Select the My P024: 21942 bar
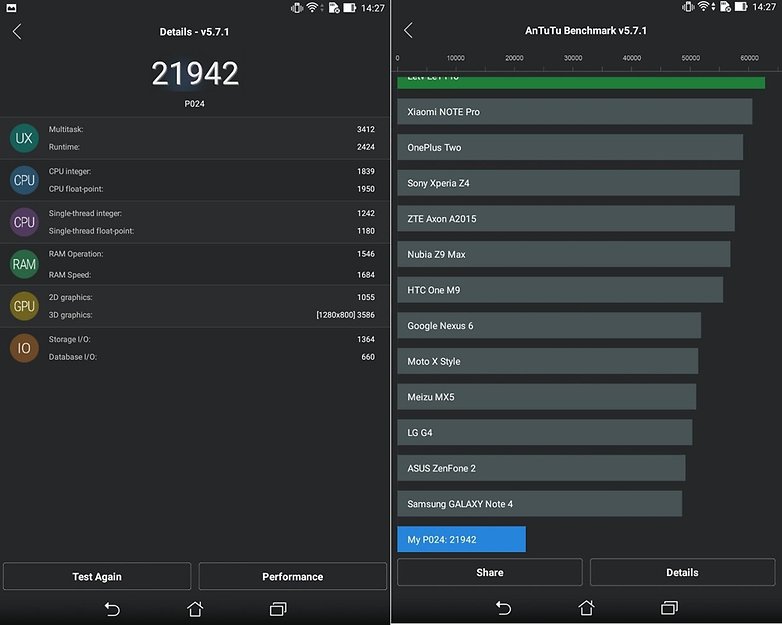The width and height of the screenshot is (782, 625). 461,539
